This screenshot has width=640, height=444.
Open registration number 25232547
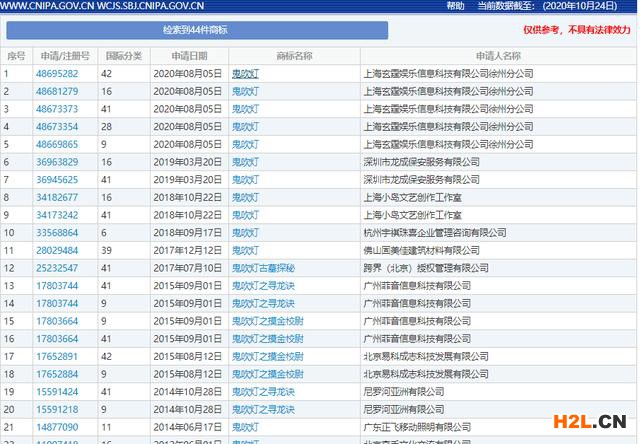click(57, 268)
